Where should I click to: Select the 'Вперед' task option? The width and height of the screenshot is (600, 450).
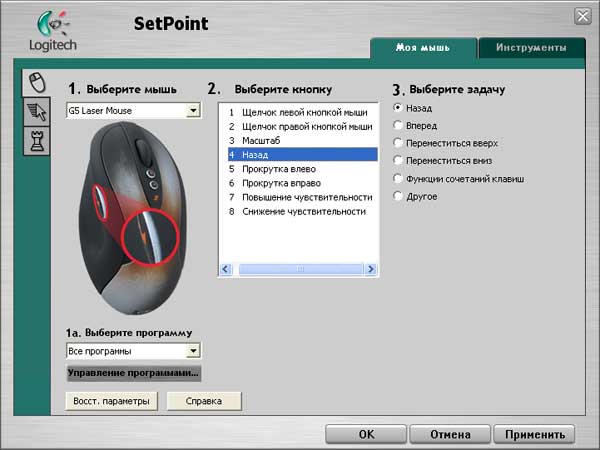[399, 125]
